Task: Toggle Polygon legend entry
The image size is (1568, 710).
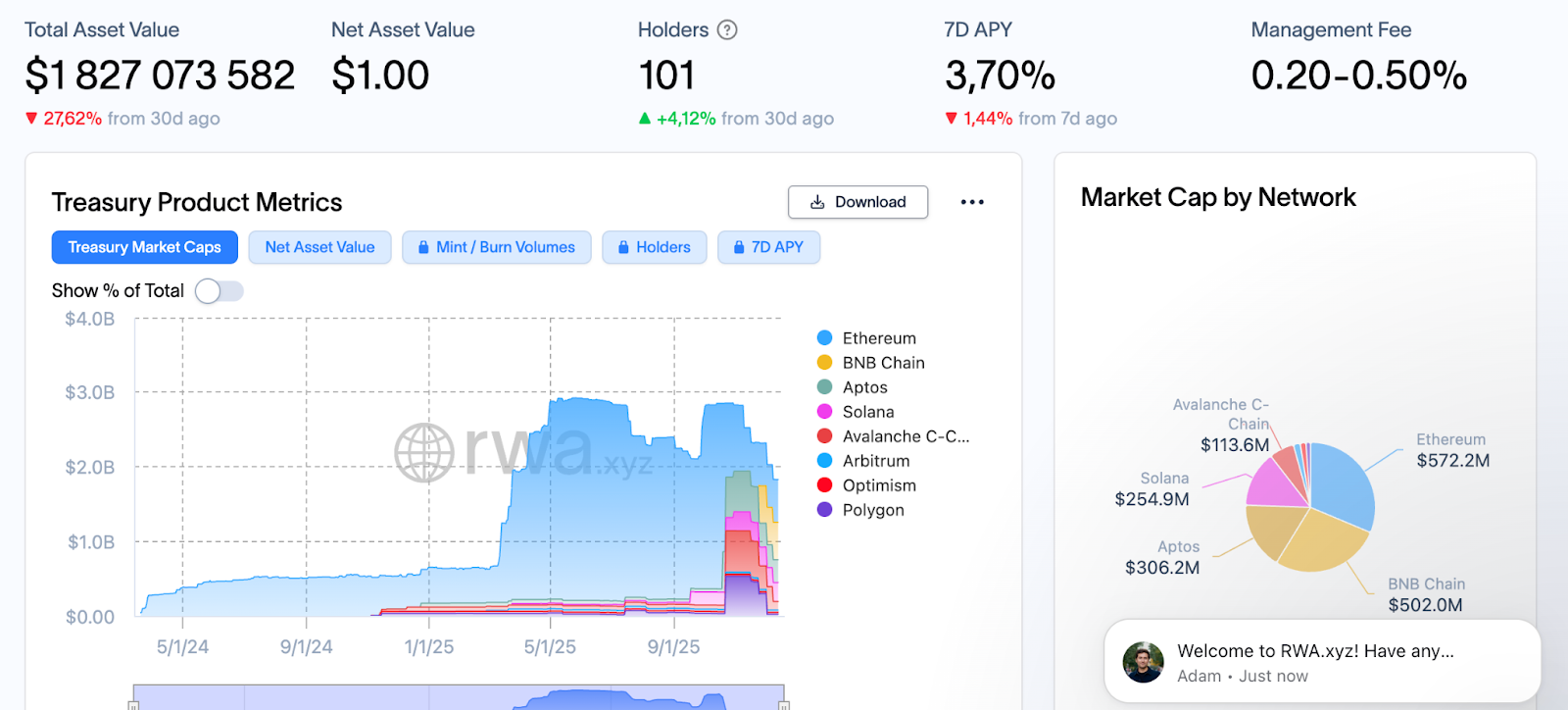Action: pyautogui.click(x=860, y=510)
